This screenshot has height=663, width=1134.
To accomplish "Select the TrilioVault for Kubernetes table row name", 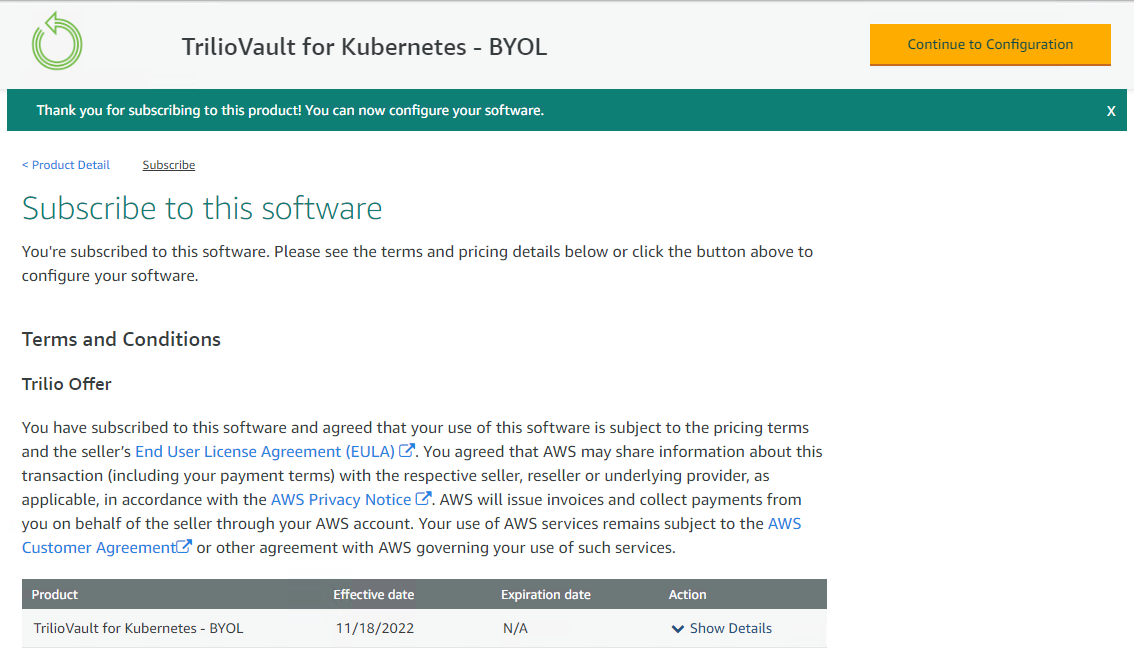I will point(138,629).
